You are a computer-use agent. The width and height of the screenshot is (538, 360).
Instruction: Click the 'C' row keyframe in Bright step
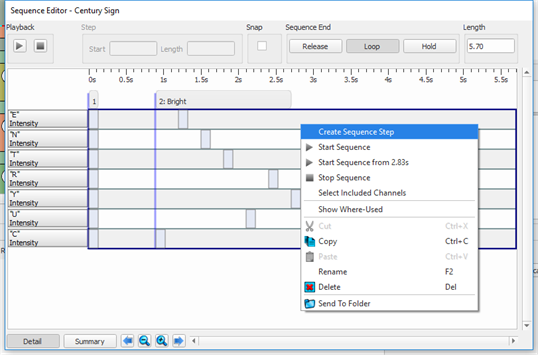click(x=160, y=239)
